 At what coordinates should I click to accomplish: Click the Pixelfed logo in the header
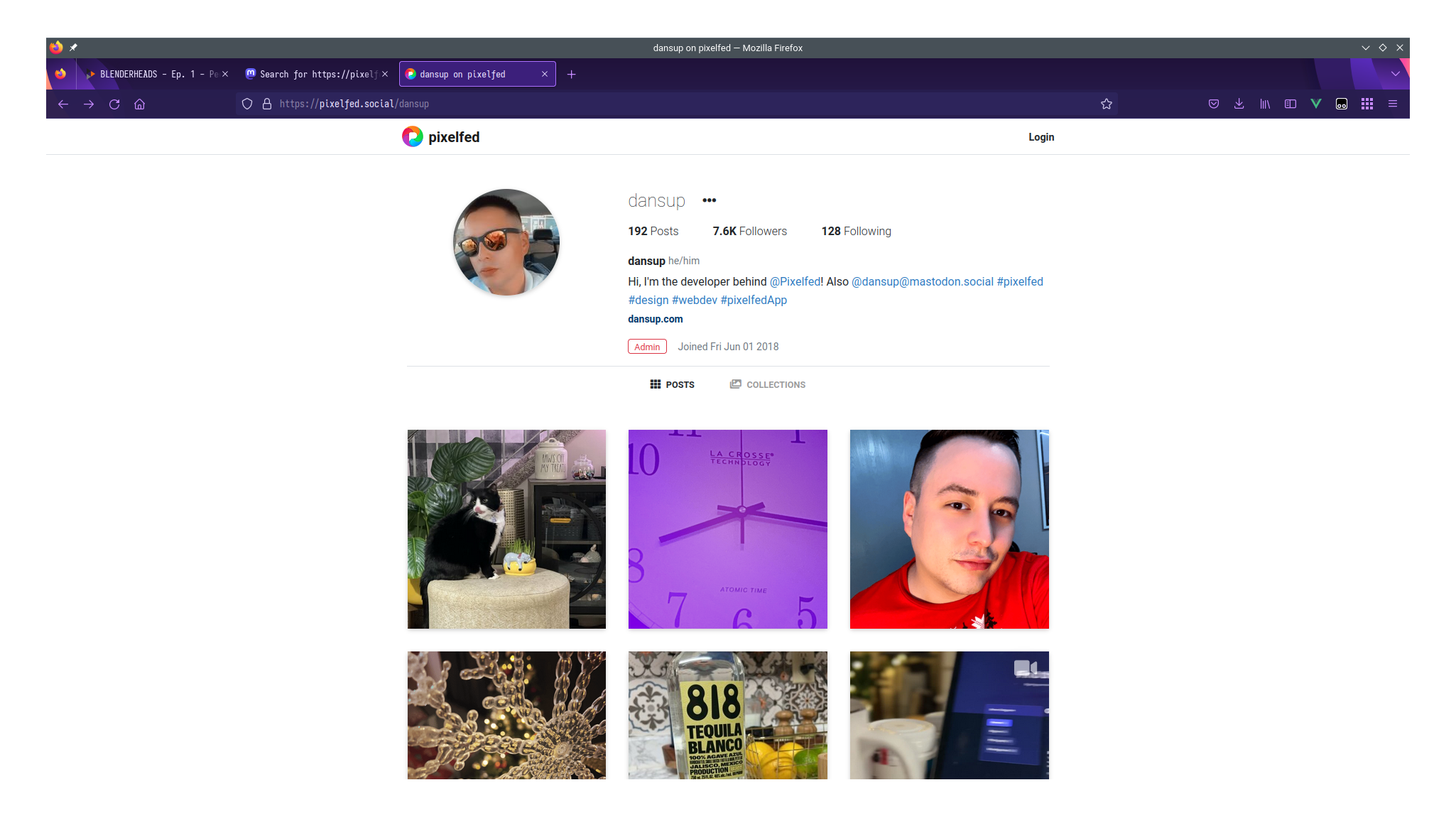click(440, 137)
